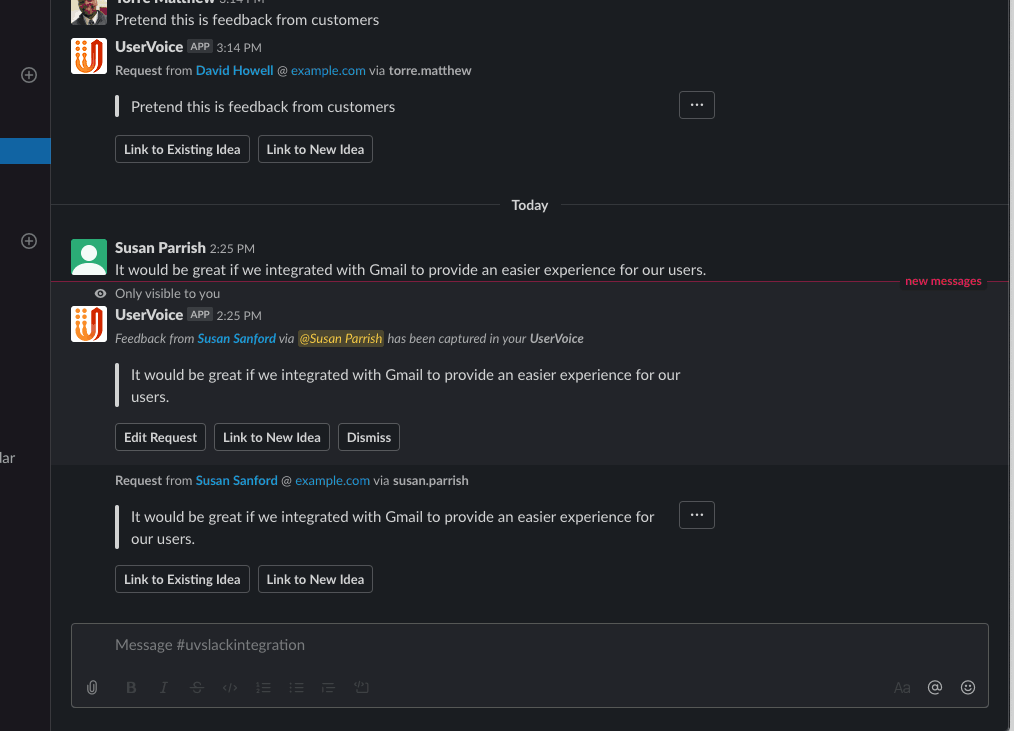Screen dimensions: 1014x731
Task: Click the "new messages" marker label
Action: click(943, 281)
